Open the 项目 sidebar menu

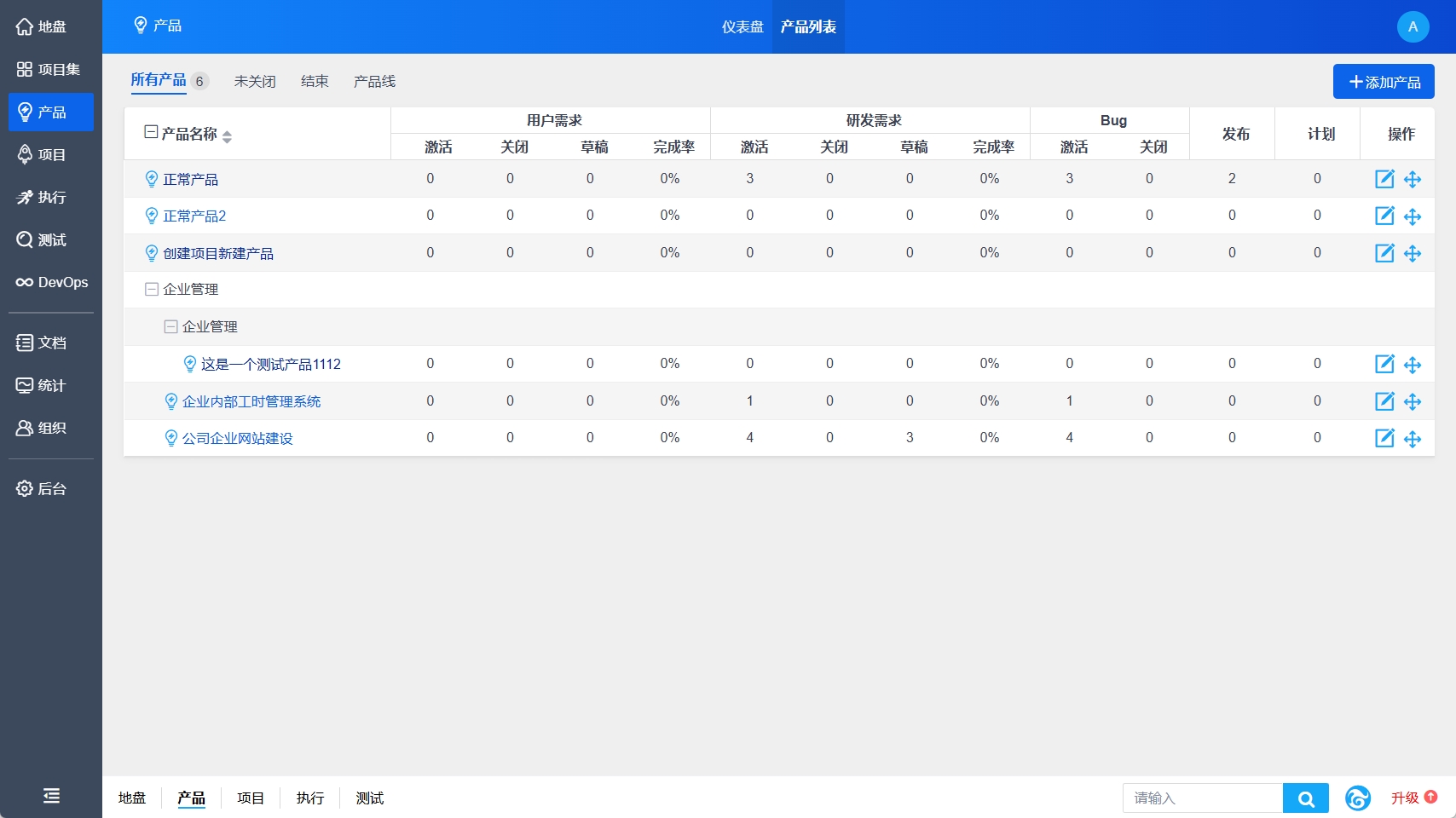51,154
